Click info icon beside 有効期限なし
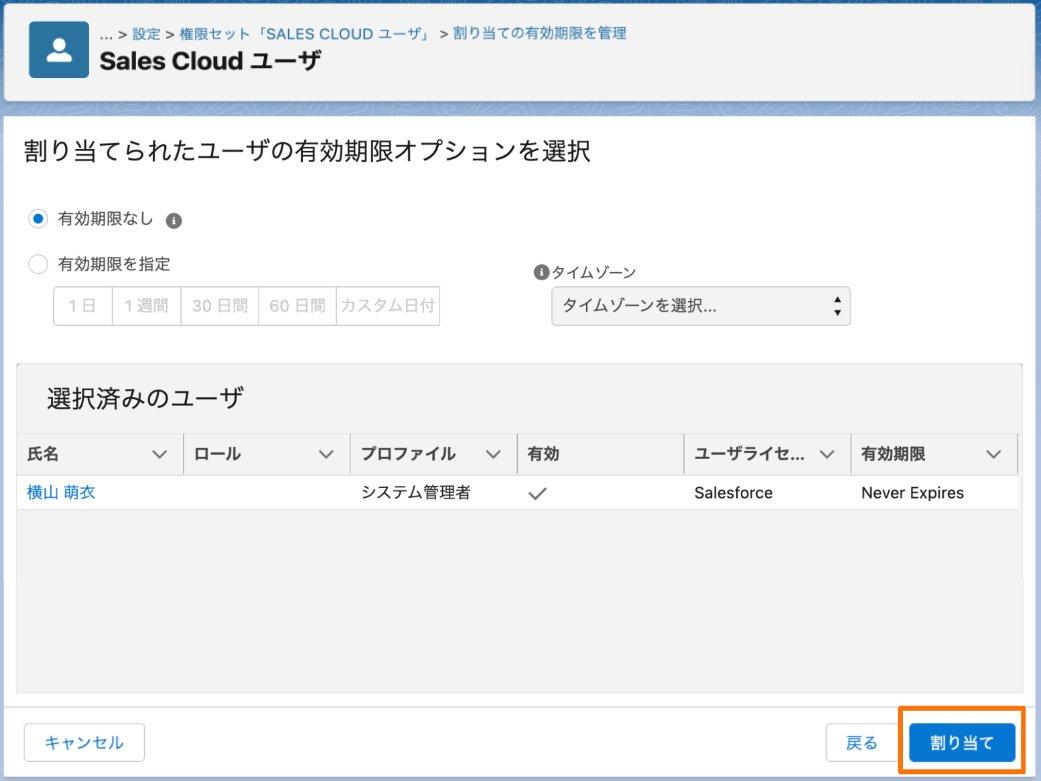This screenshot has width=1041, height=781. click(x=174, y=220)
